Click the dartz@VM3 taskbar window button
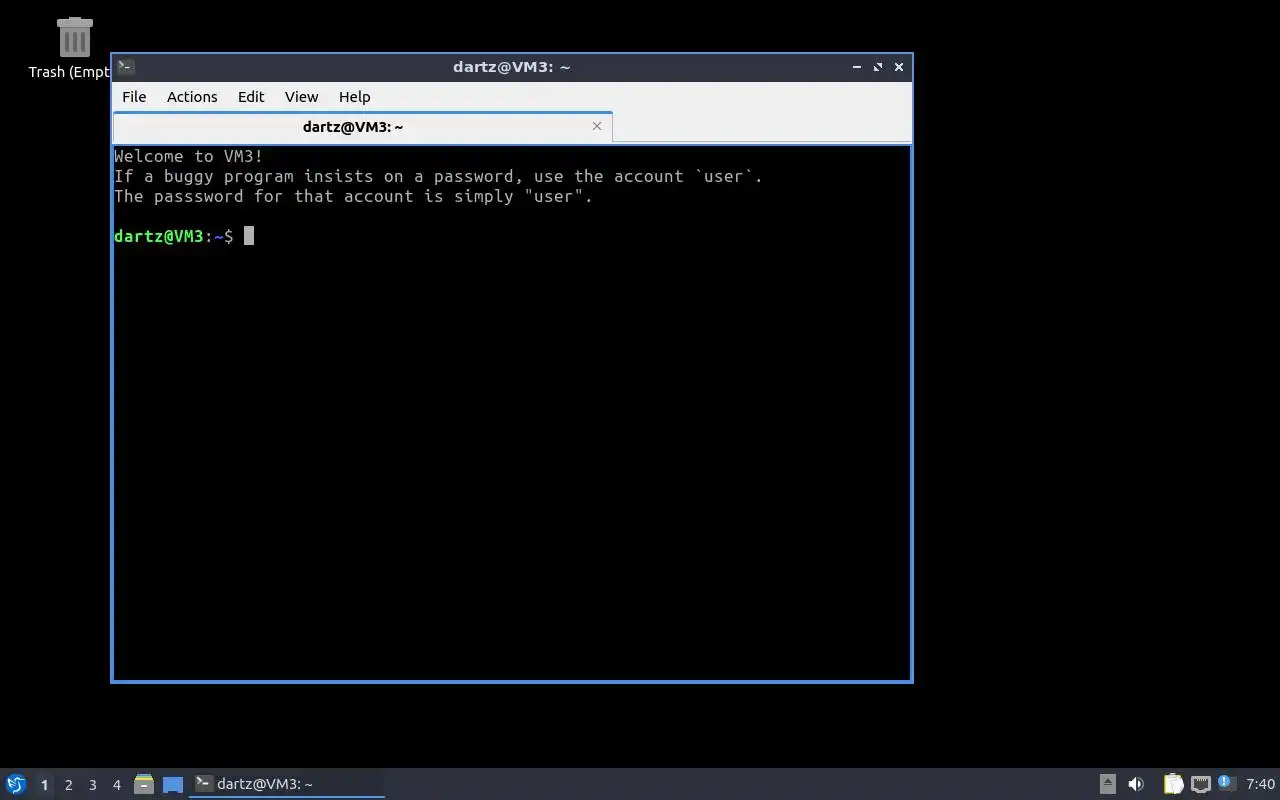1280x800 pixels. (x=288, y=784)
